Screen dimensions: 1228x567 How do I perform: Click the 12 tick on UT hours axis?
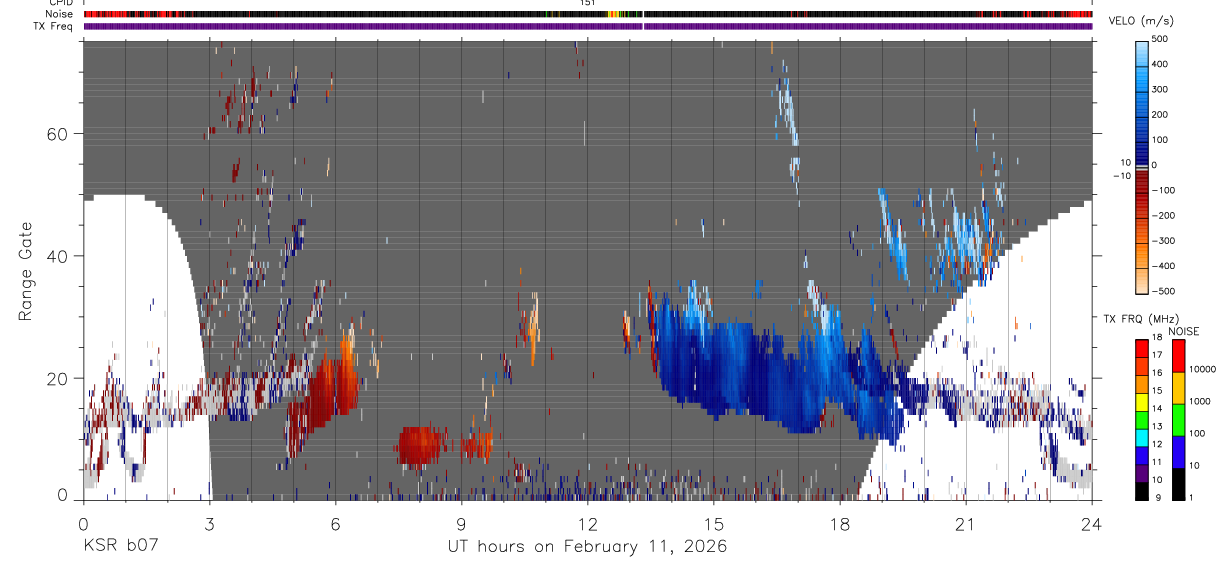588,523
